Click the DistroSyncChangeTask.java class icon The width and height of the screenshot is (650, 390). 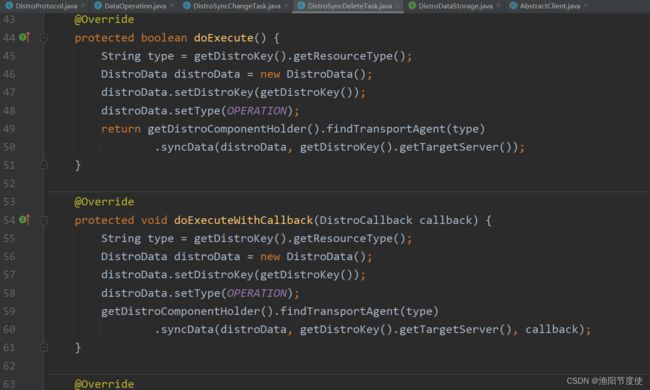(187, 5)
